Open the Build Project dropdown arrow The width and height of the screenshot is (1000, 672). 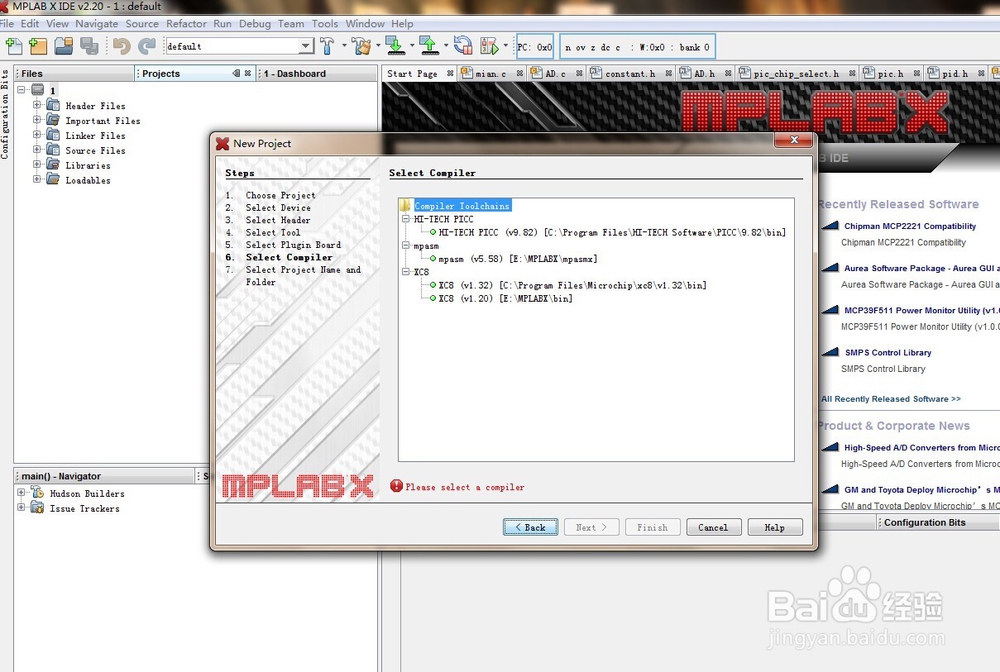[x=344, y=45]
